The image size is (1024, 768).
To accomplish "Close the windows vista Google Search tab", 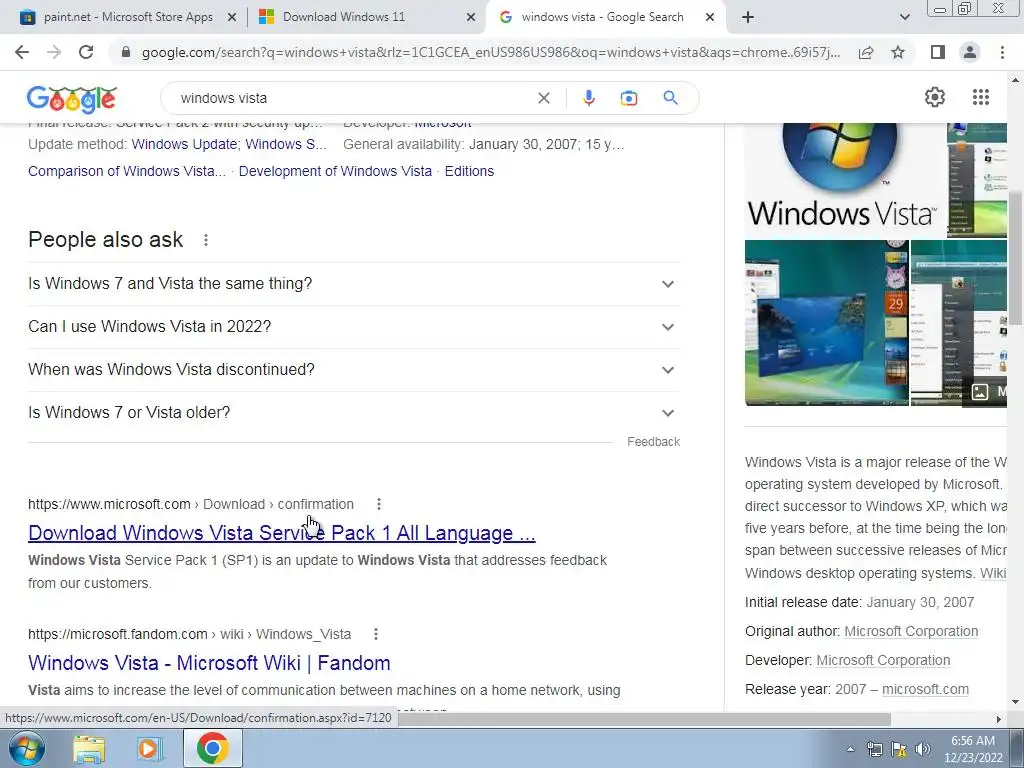I will [710, 18].
